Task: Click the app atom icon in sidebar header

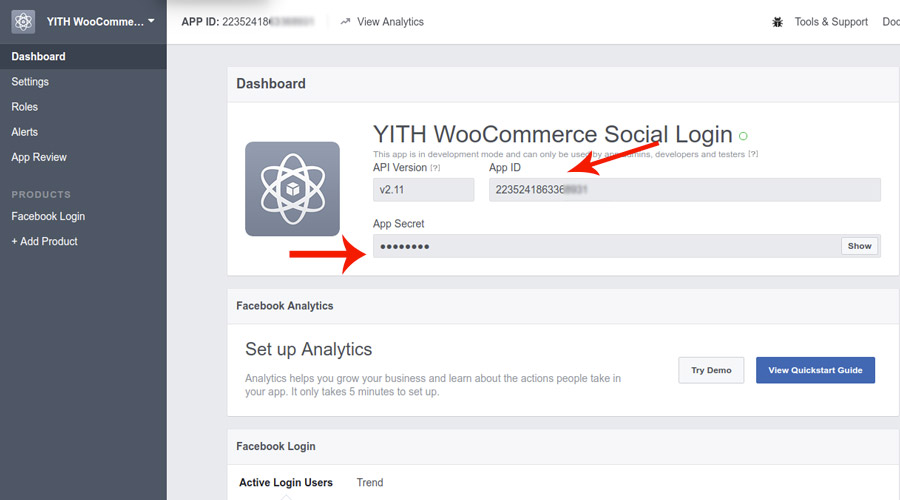Action: (x=23, y=22)
